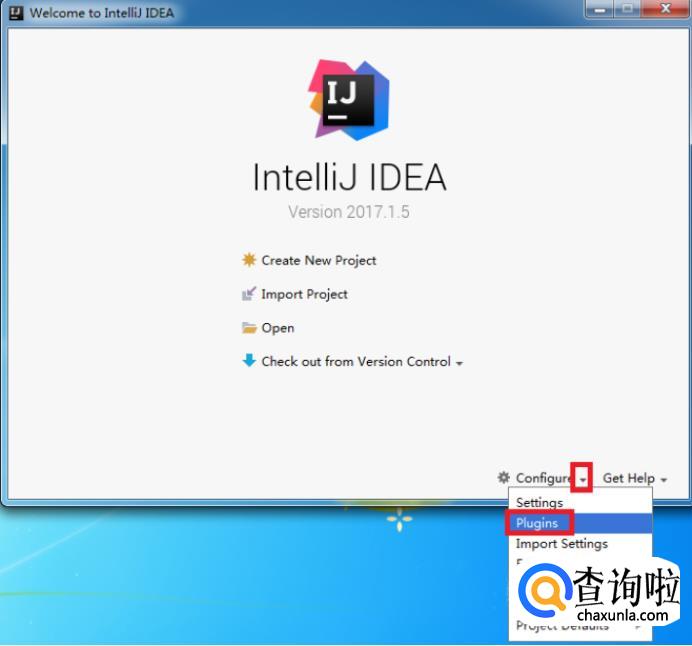Click the Configure gear icon
The image size is (692, 646).
(x=504, y=477)
